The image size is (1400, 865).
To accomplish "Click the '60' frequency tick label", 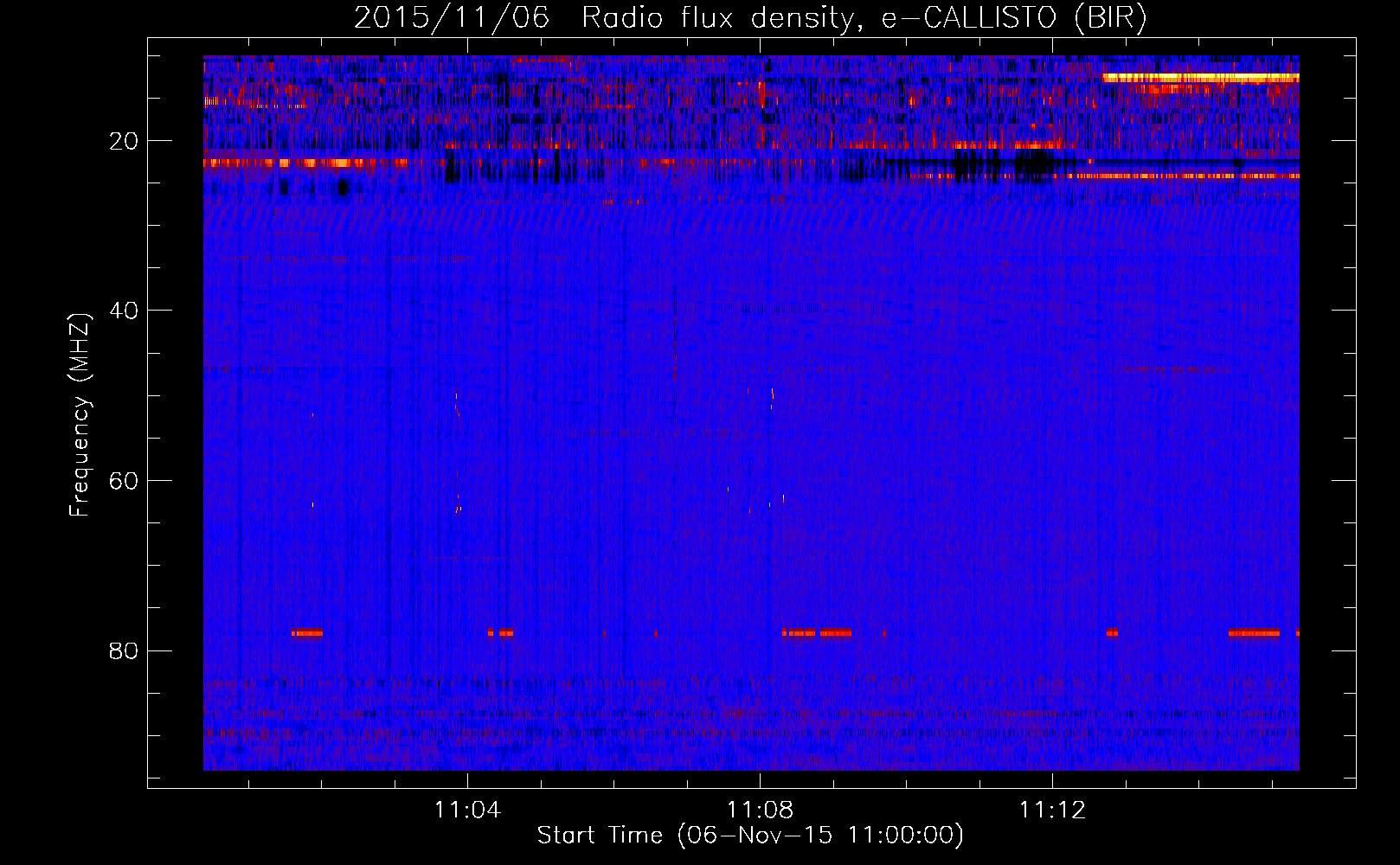I will [x=125, y=481].
